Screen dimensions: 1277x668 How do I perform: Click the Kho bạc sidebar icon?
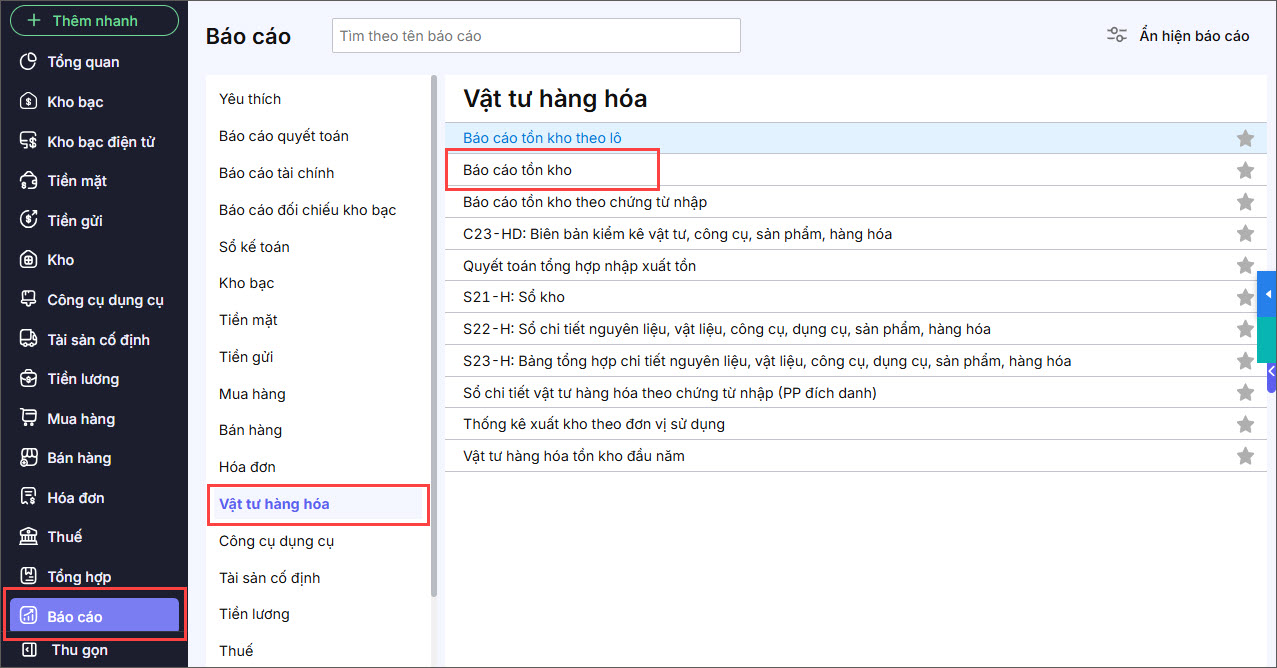29,101
